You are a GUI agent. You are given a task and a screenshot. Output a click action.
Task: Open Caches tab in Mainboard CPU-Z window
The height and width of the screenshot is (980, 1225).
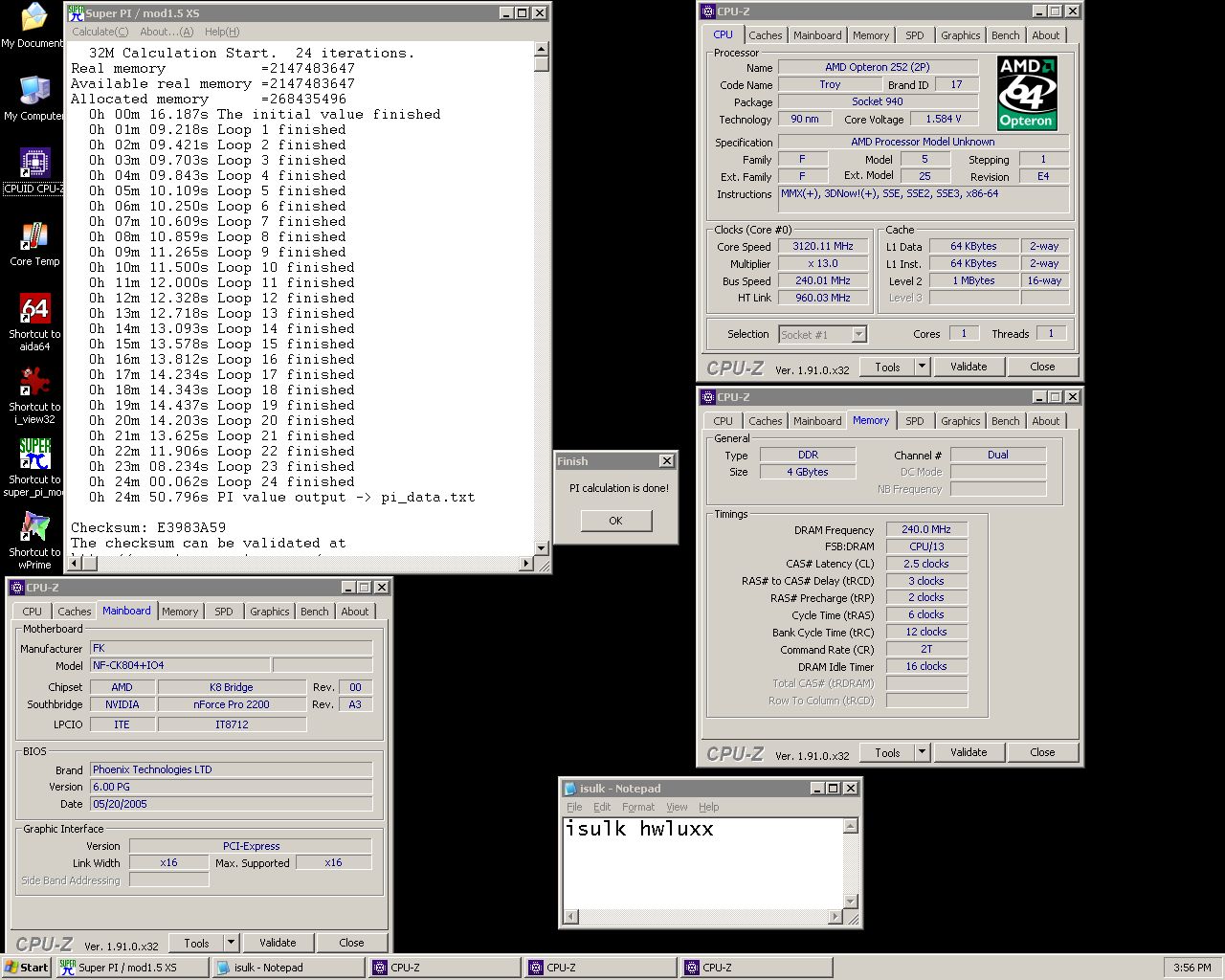tap(74, 612)
